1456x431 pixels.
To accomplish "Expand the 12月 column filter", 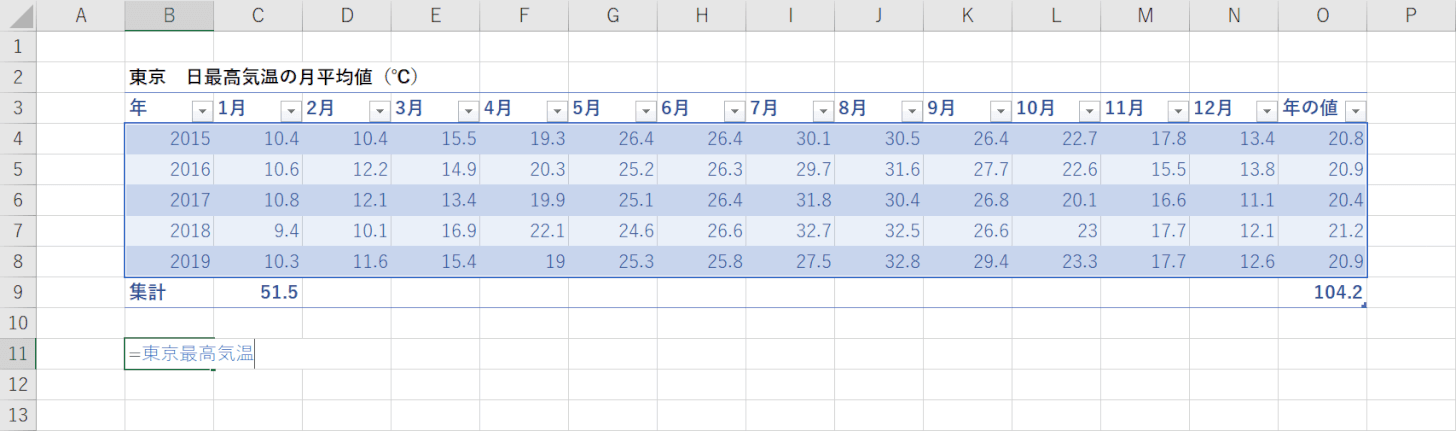I will (1266, 110).
